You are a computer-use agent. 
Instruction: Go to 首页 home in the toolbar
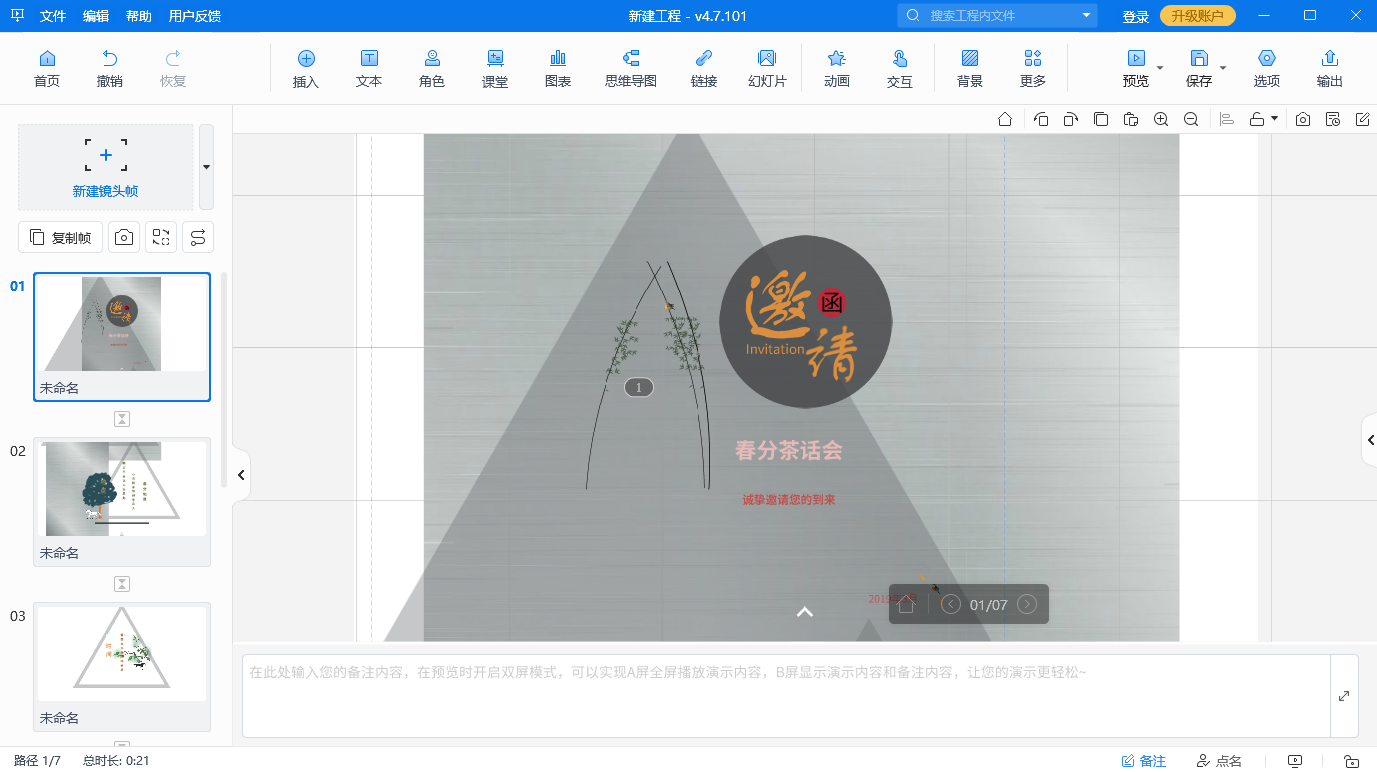(x=47, y=68)
